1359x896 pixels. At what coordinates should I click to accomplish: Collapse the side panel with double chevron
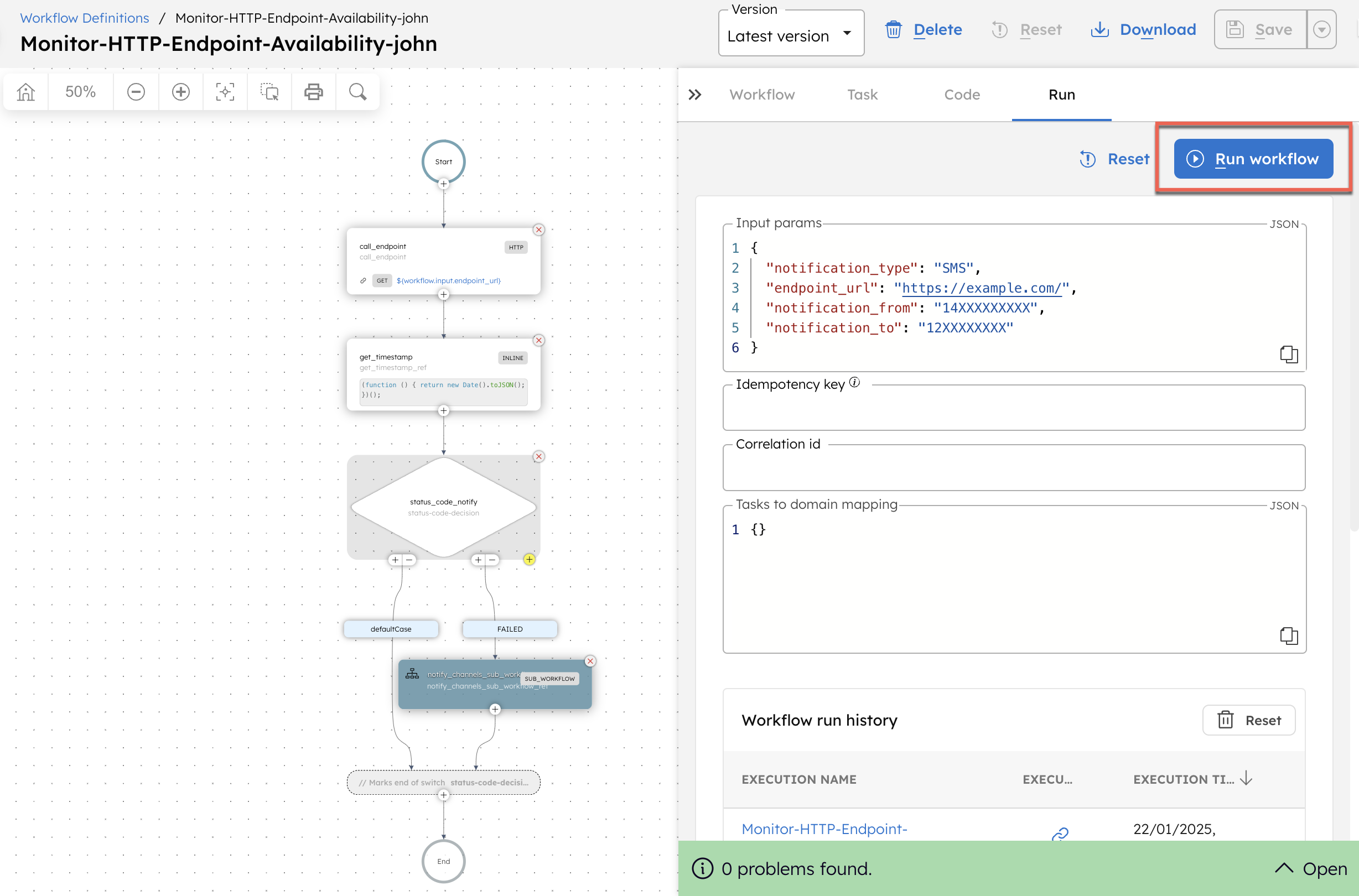click(x=694, y=95)
